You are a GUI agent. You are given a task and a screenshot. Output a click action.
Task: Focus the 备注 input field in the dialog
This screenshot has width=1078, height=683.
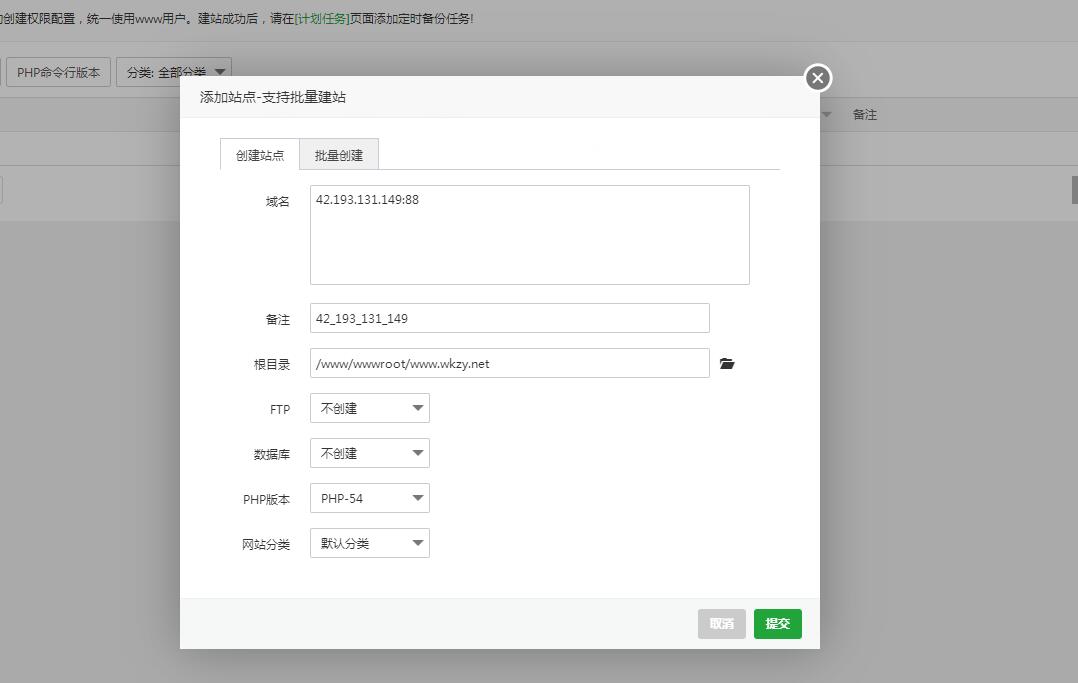509,318
